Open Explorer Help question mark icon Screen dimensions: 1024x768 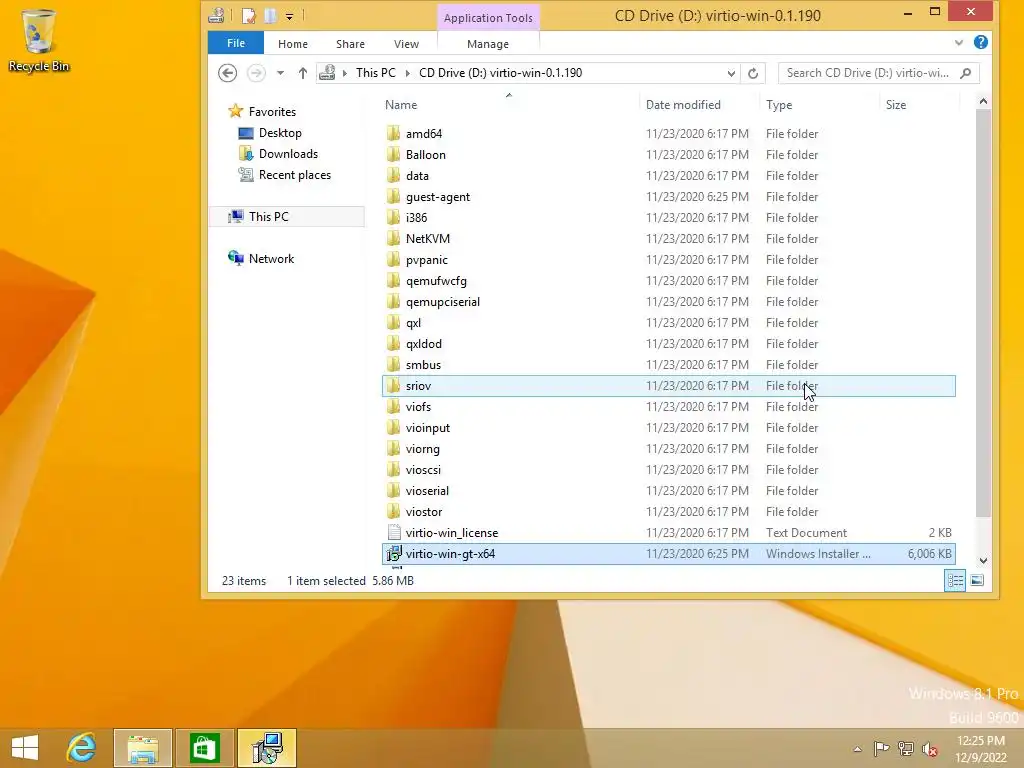[980, 42]
